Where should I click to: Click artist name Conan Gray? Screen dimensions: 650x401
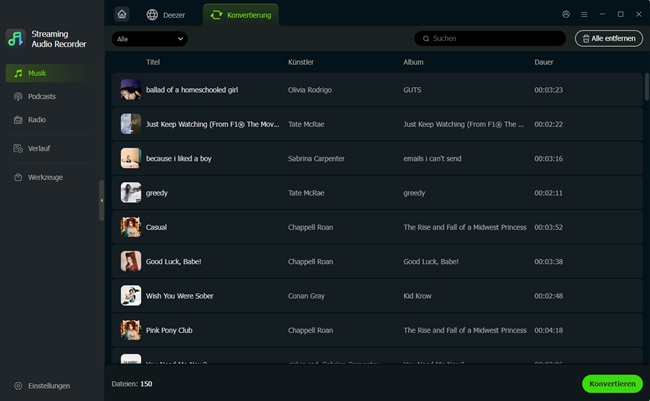[x=306, y=296]
